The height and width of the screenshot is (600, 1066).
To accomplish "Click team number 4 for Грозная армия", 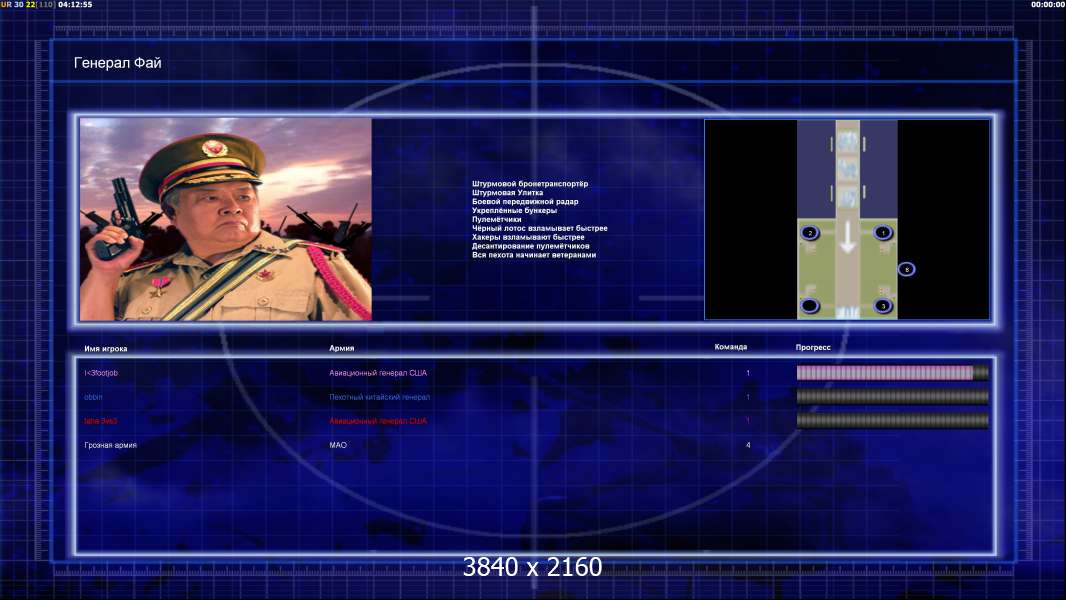I will pos(748,445).
